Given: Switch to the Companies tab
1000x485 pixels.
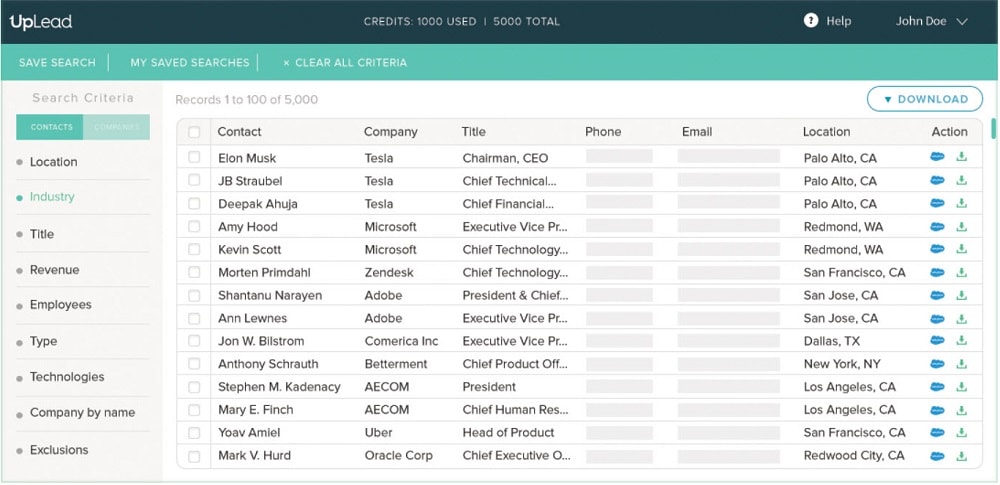Looking at the screenshot, I should 117,127.
